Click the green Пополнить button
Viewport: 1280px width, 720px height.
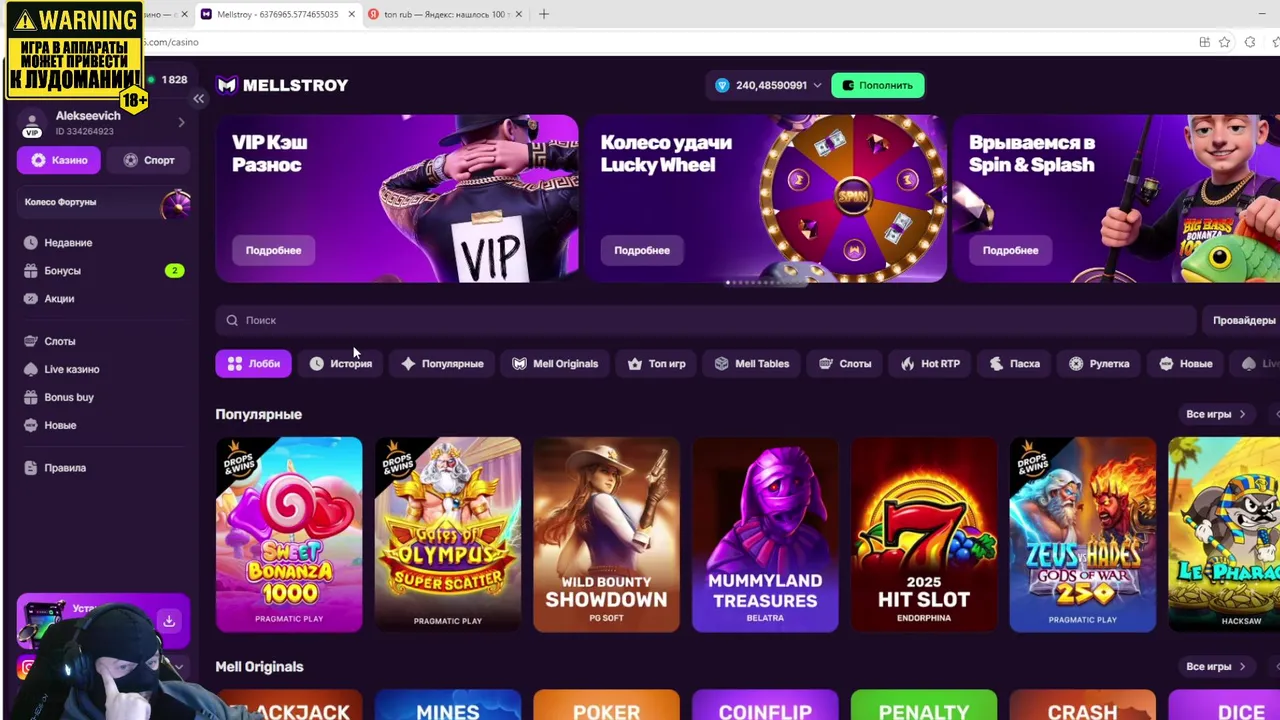878,85
